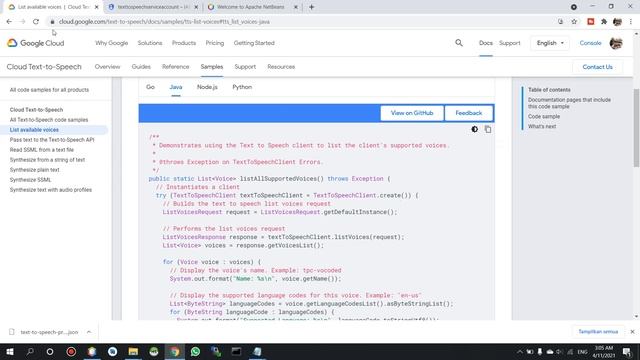Viewport: 640px width, 360px height.
Task: Open the Pricing link
Action: pyautogui.click(x=215, y=43)
